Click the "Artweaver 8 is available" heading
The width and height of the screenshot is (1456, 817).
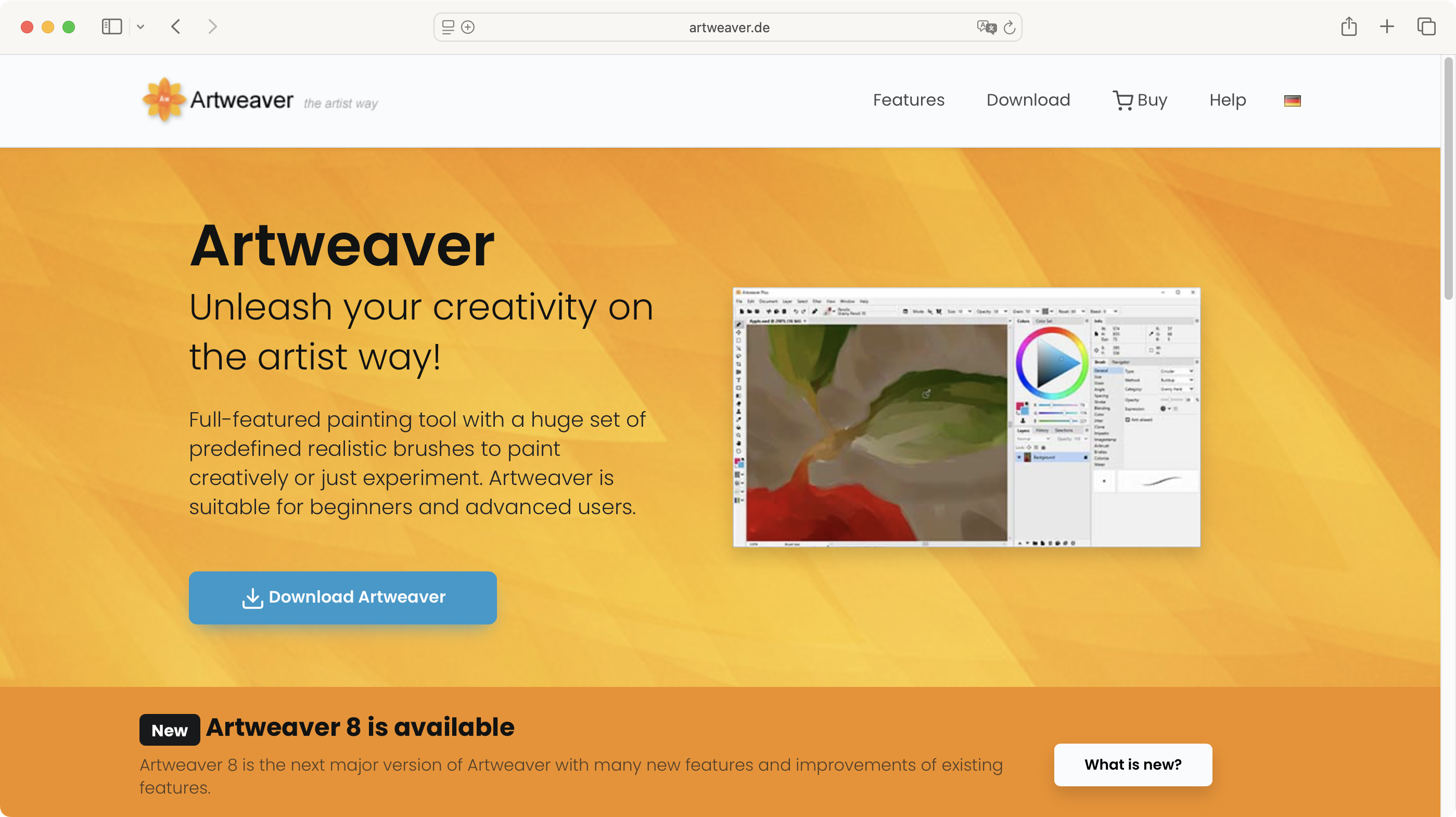pyautogui.click(x=360, y=727)
